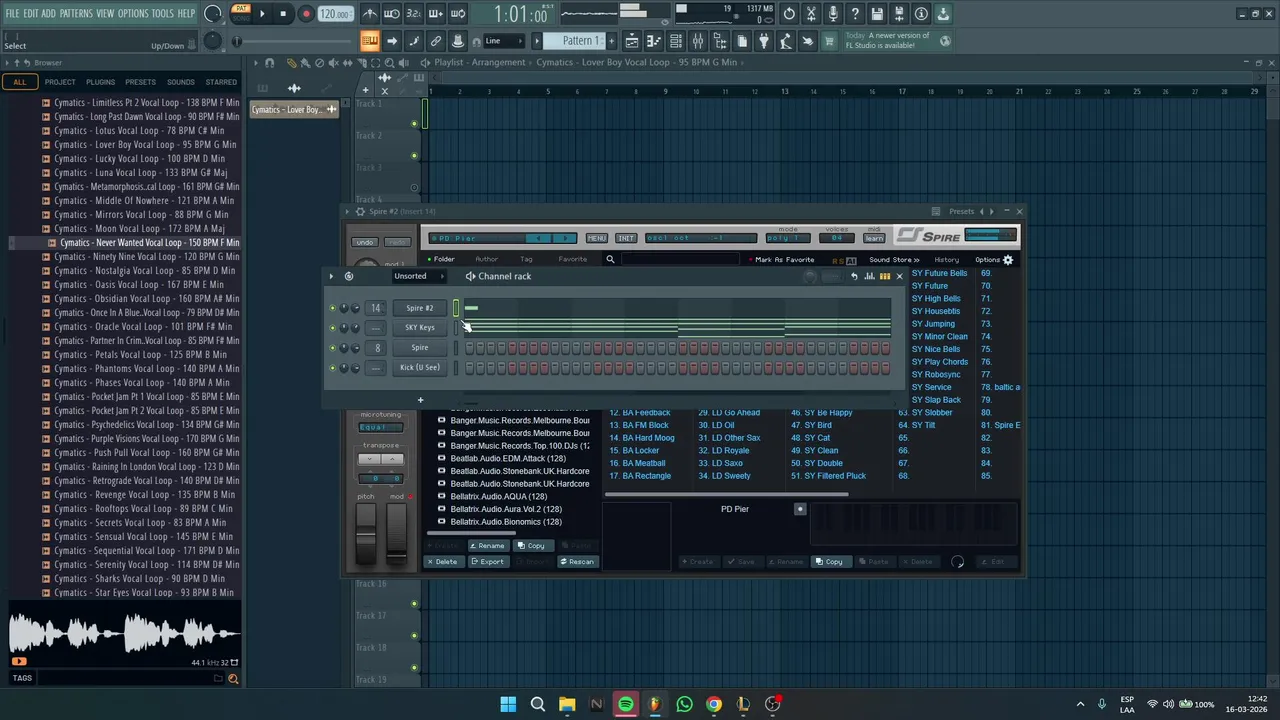Screen dimensions: 1280x720
Task: Open the Playlist view button
Action: pyautogui.click(x=632, y=41)
